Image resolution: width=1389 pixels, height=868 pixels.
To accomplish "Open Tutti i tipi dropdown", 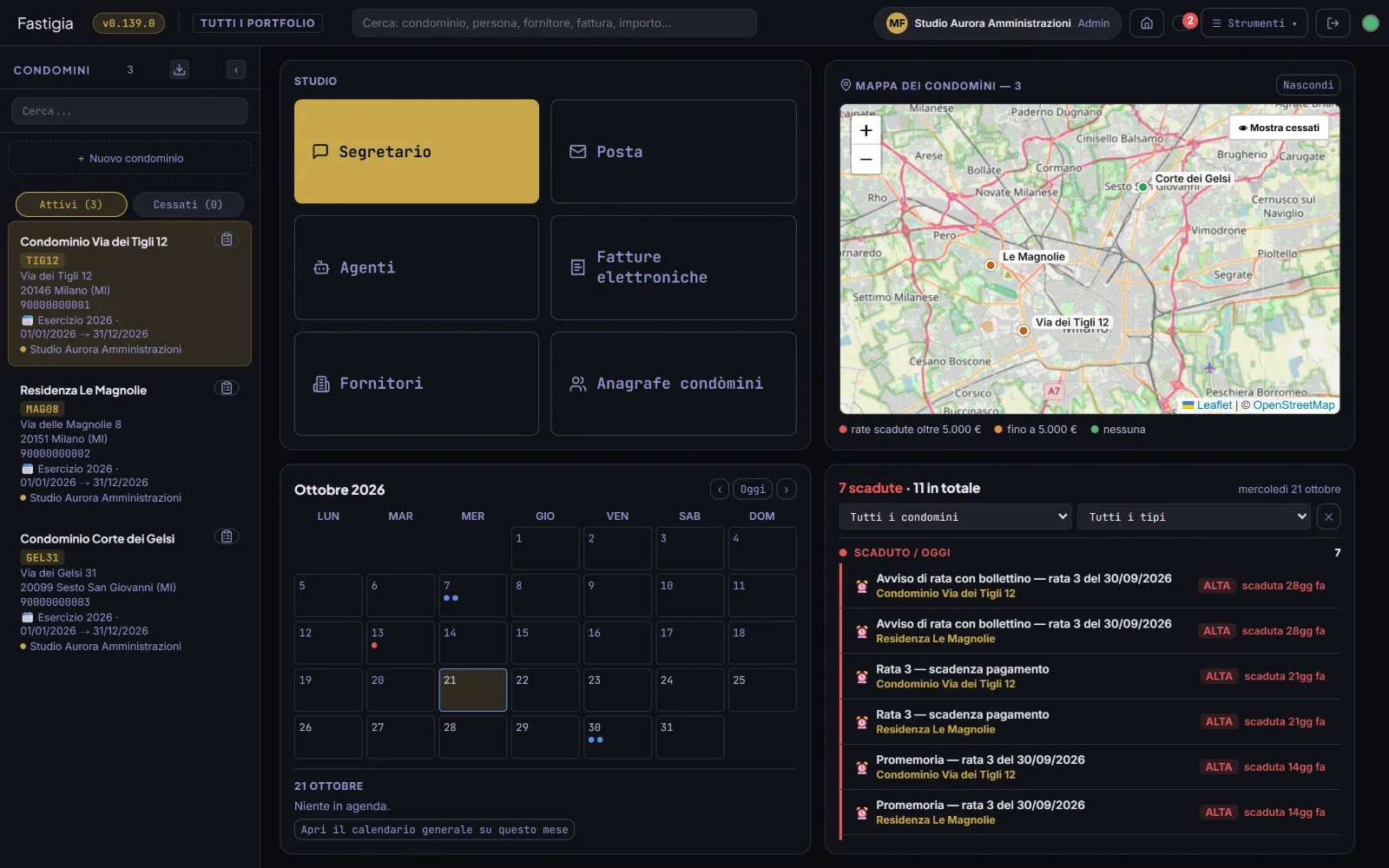I will click(x=1195, y=516).
